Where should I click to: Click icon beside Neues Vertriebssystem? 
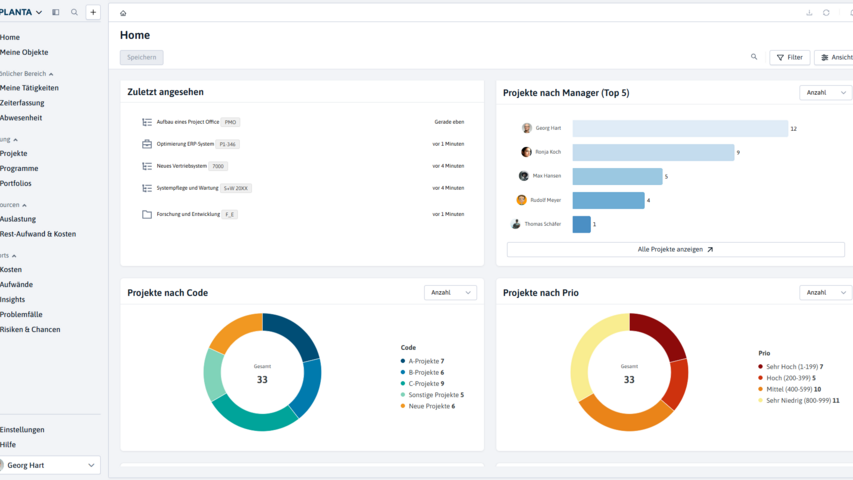(147, 166)
